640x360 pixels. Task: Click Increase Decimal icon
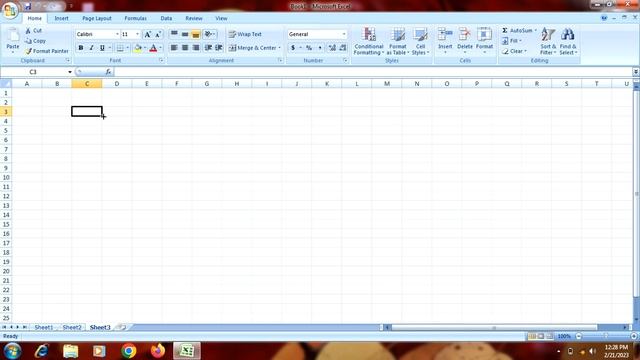pyautogui.click(x=332, y=48)
